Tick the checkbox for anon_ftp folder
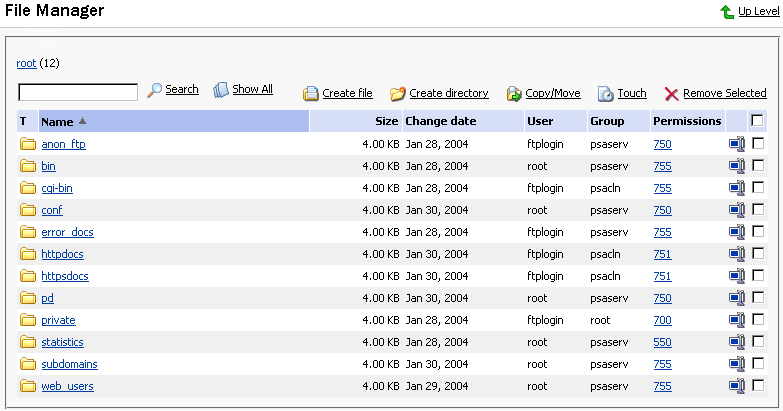This screenshot has height=411, width=783. click(x=758, y=144)
